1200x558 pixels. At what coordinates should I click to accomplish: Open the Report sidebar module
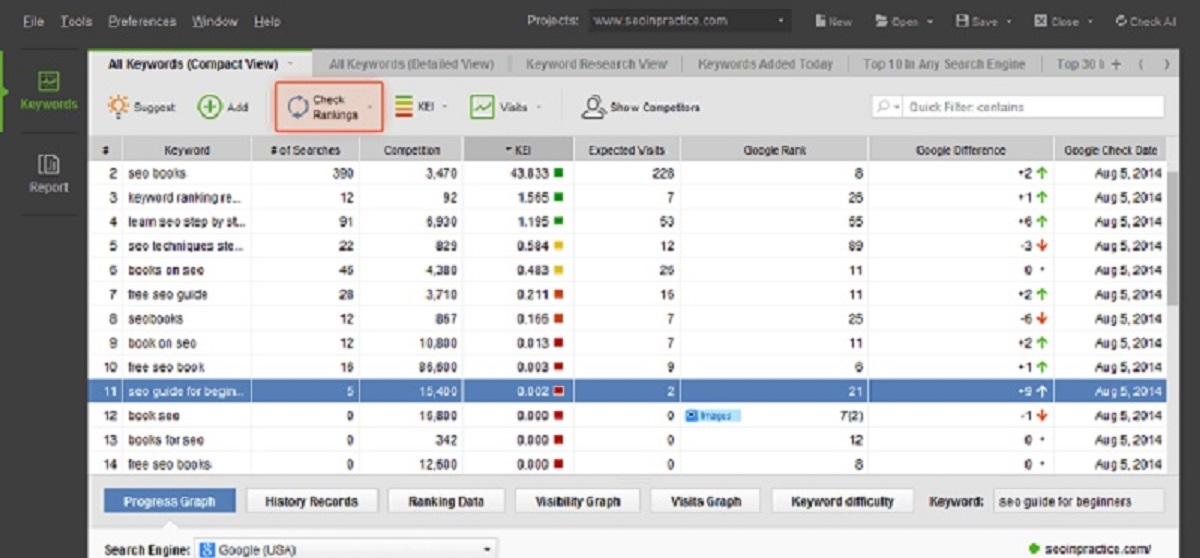[x=48, y=172]
